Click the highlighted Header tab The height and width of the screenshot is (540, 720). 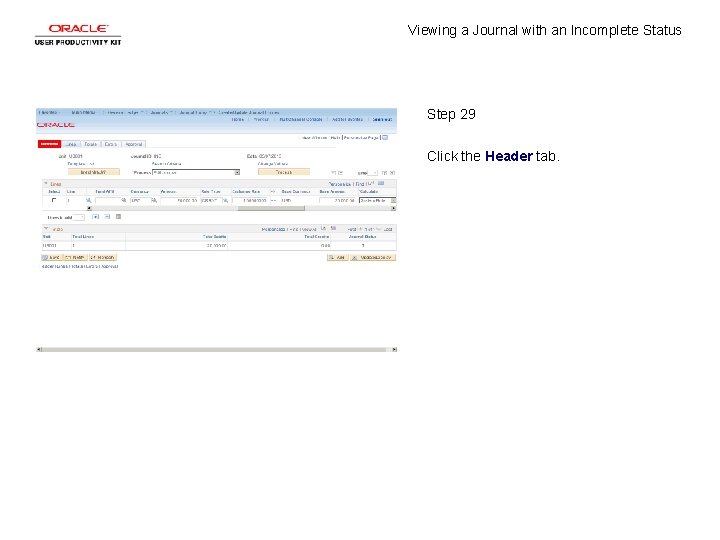(49, 144)
